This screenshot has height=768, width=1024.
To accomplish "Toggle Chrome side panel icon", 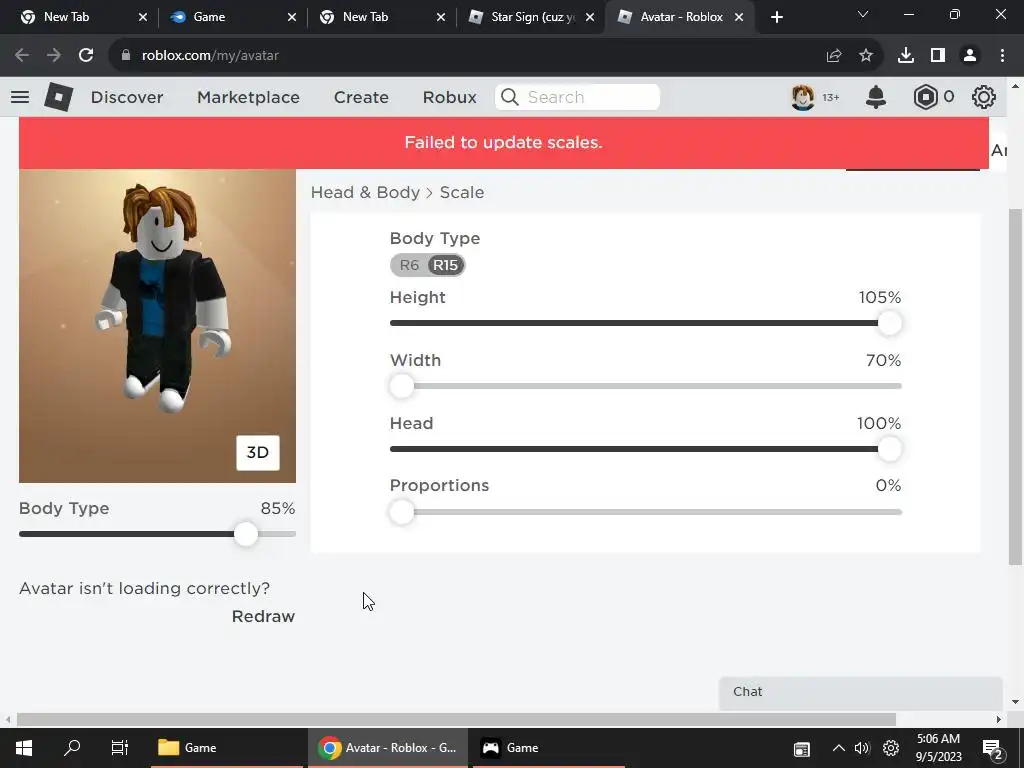I will pyautogui.click(x=938, y=56).
